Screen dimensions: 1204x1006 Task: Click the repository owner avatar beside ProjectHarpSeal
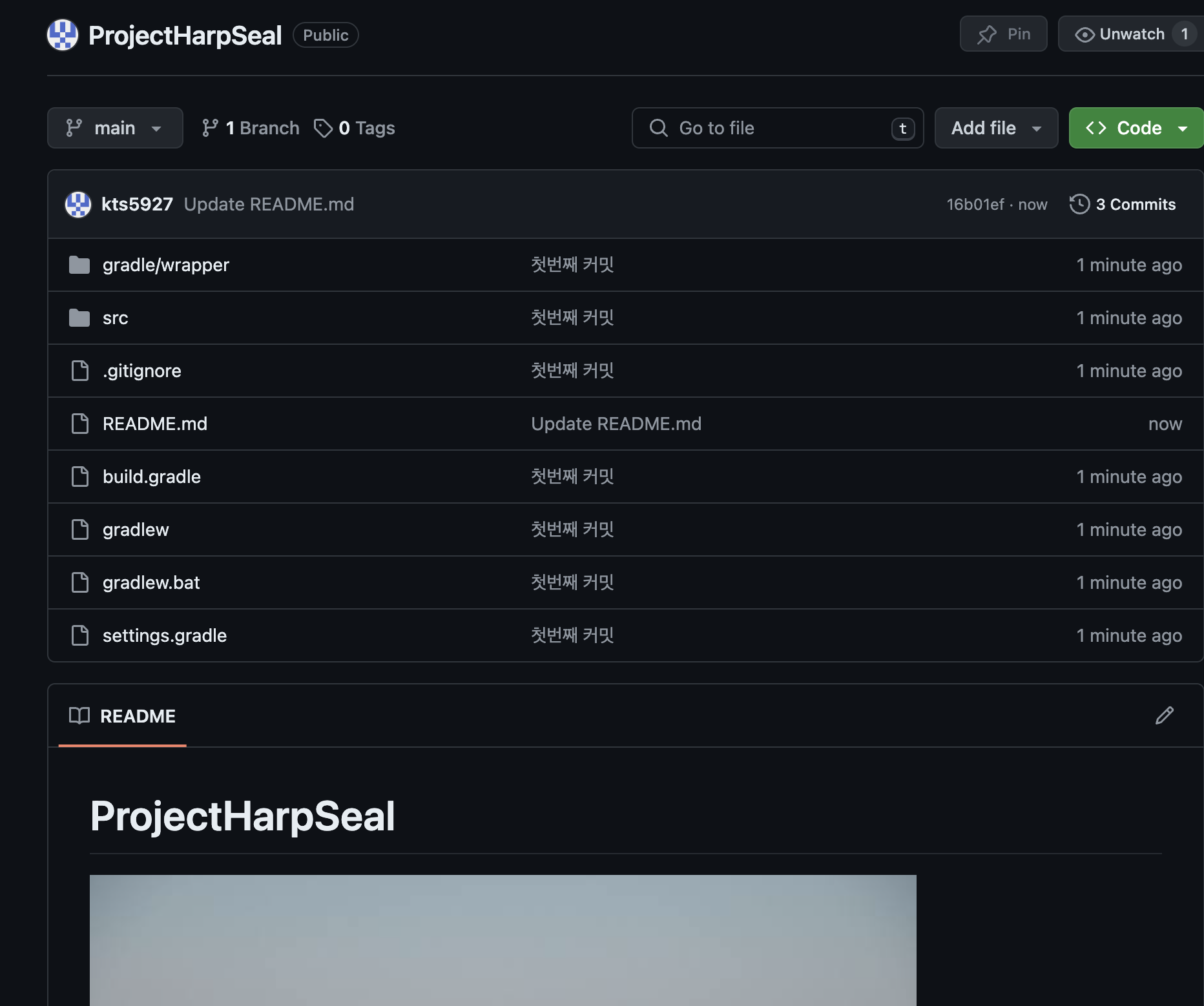(63, 35)
